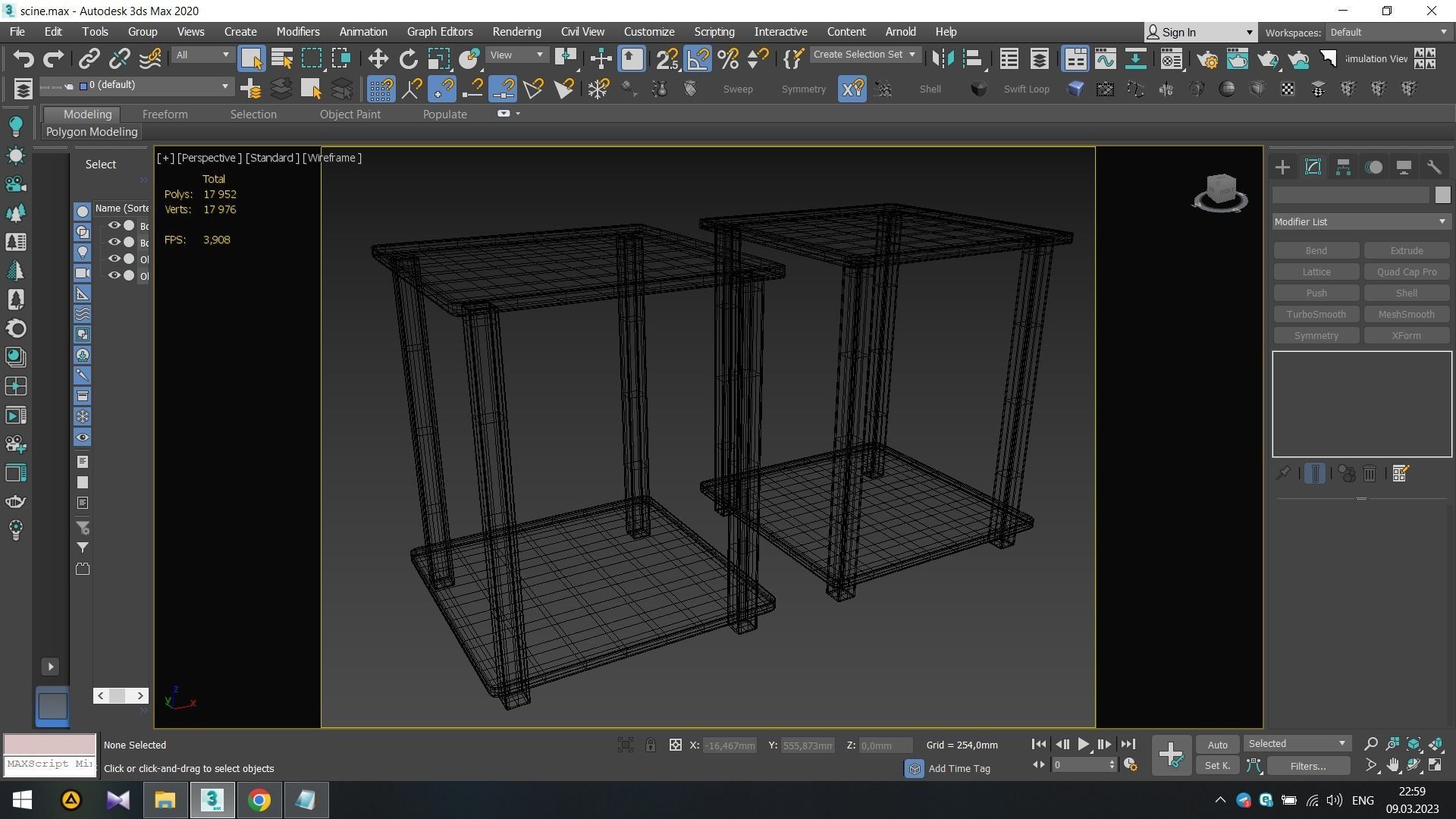Open the Modify command panel tab

[x=1313, y=168]
